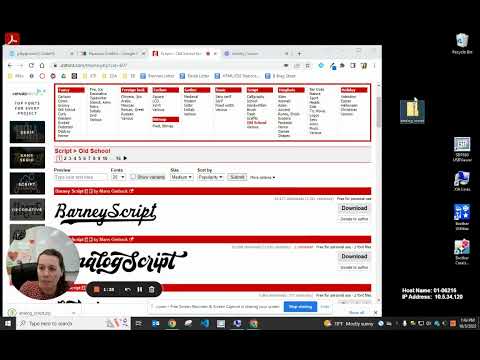
Task: Open the Barney Script title link
Action: [69, 191]
